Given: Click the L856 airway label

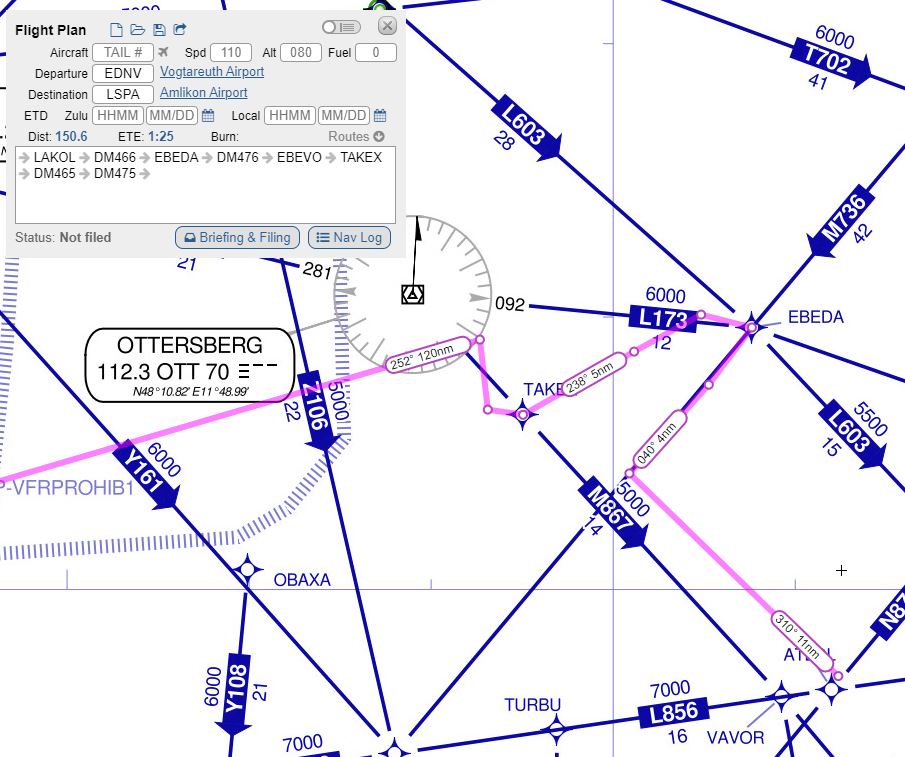Looking at the screenshot, I should coord(674,713).
